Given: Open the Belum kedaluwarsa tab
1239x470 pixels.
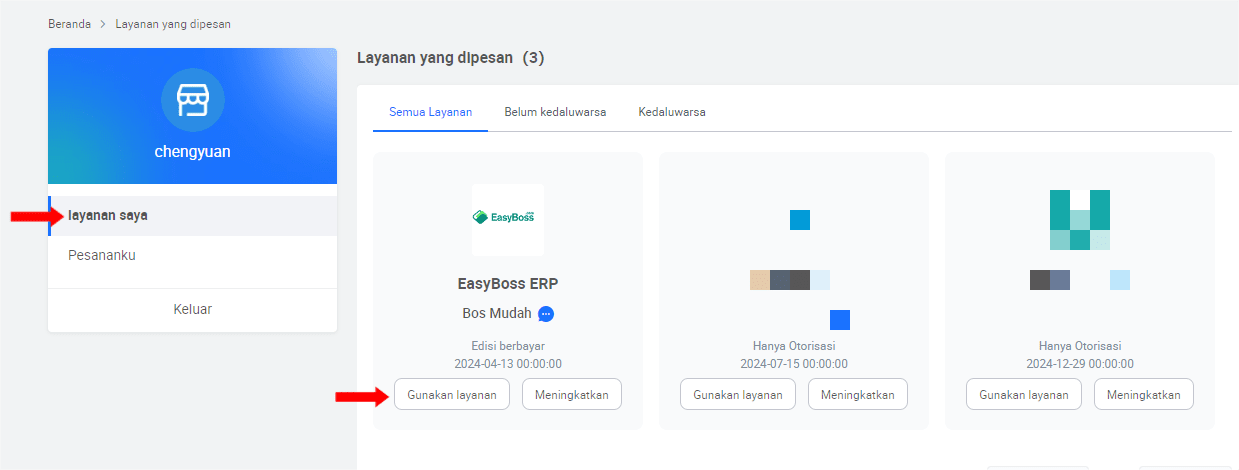Looking at the screenshot, I should 555,112.
